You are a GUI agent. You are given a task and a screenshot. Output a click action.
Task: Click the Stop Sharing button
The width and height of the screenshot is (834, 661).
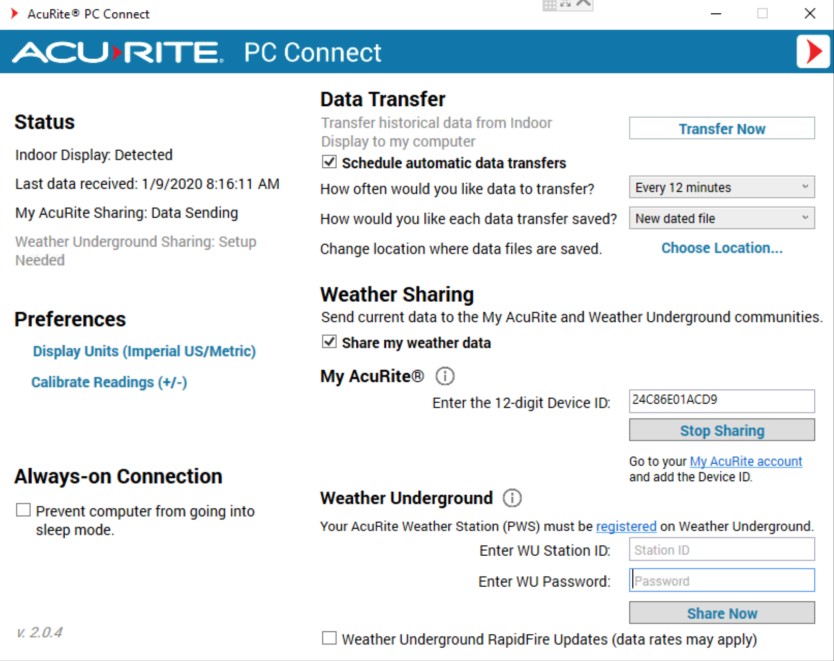pos(722,430)
